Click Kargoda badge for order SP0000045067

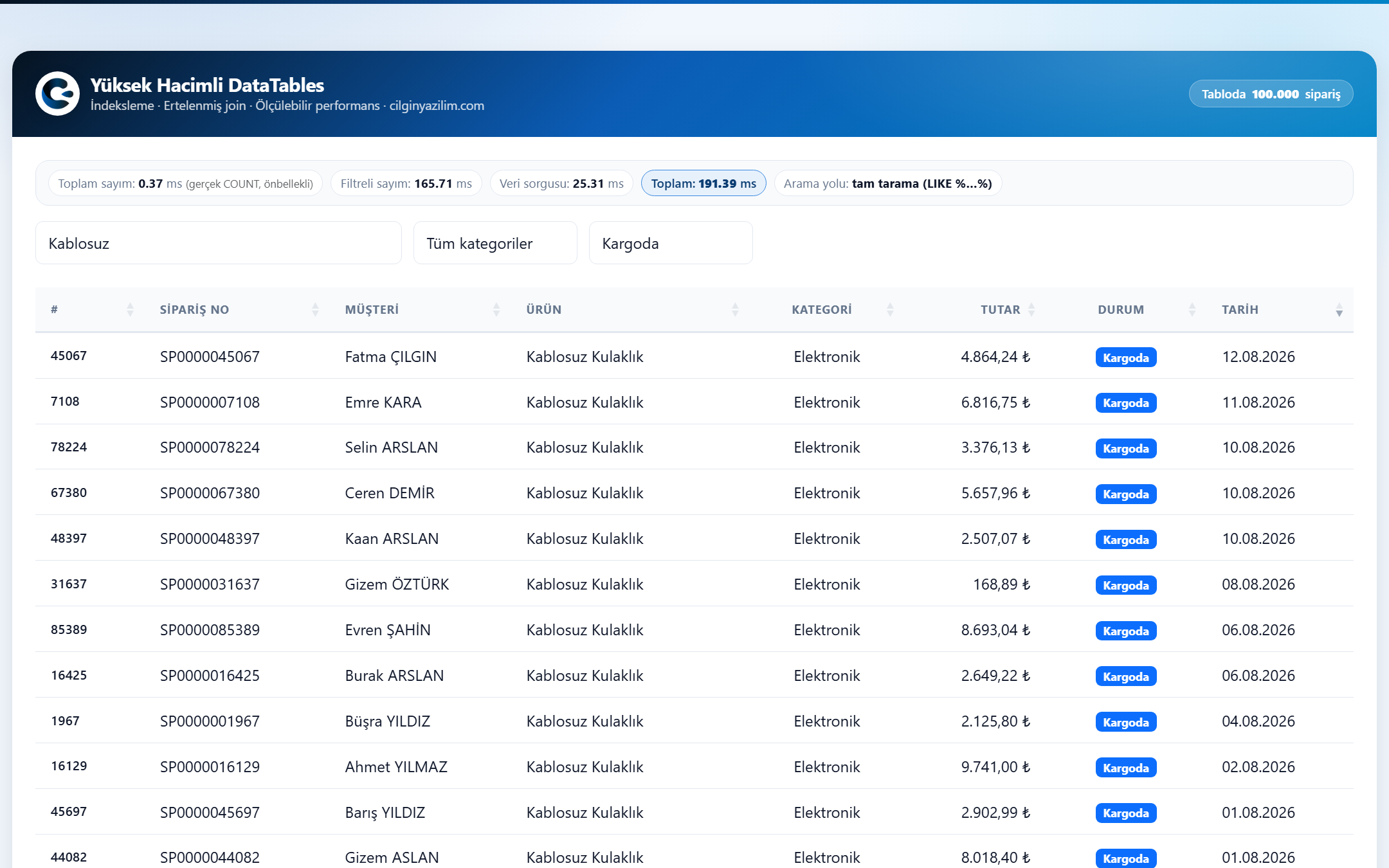coord(1125,357)
